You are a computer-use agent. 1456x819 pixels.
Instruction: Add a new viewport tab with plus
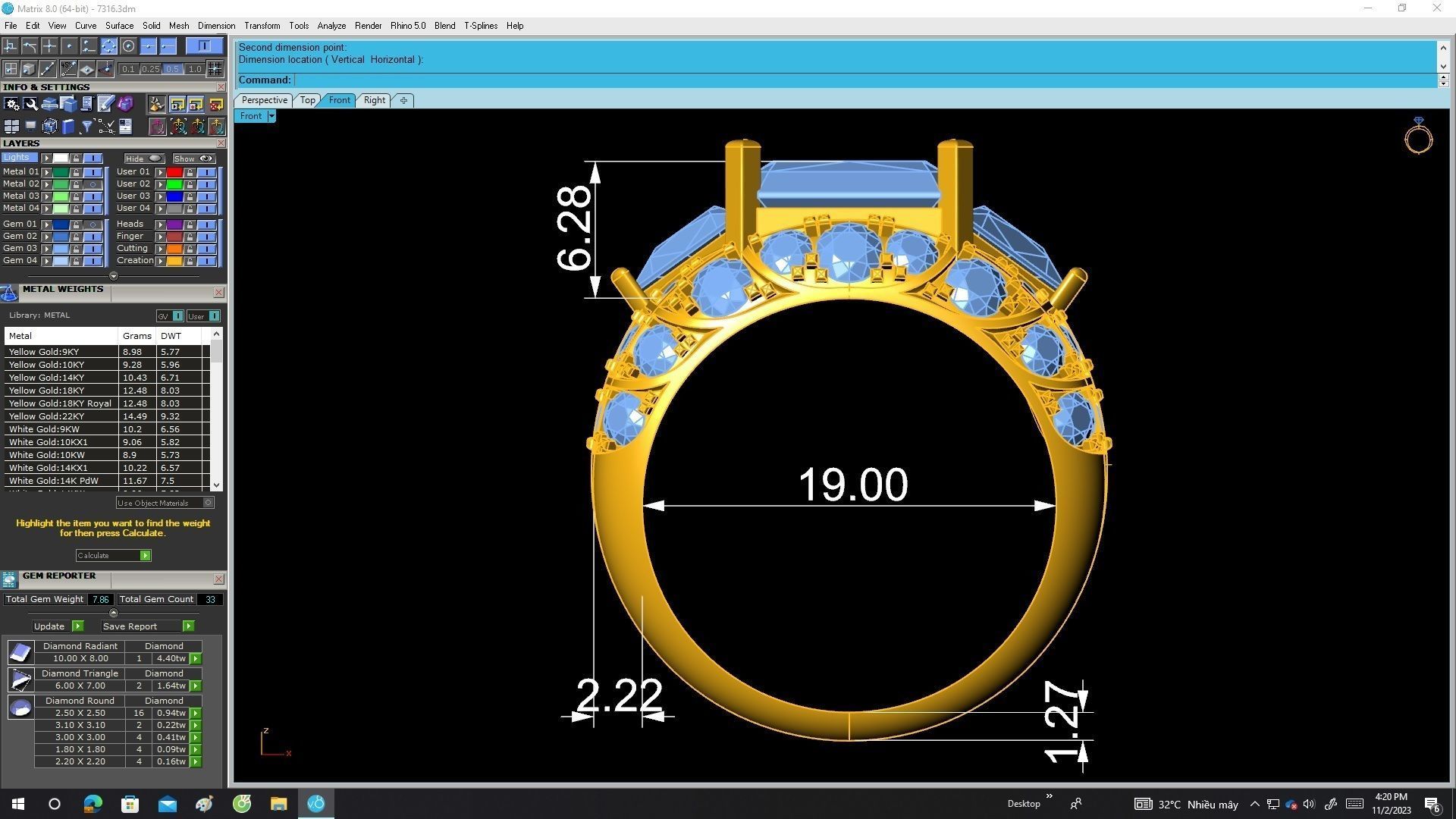403,100
